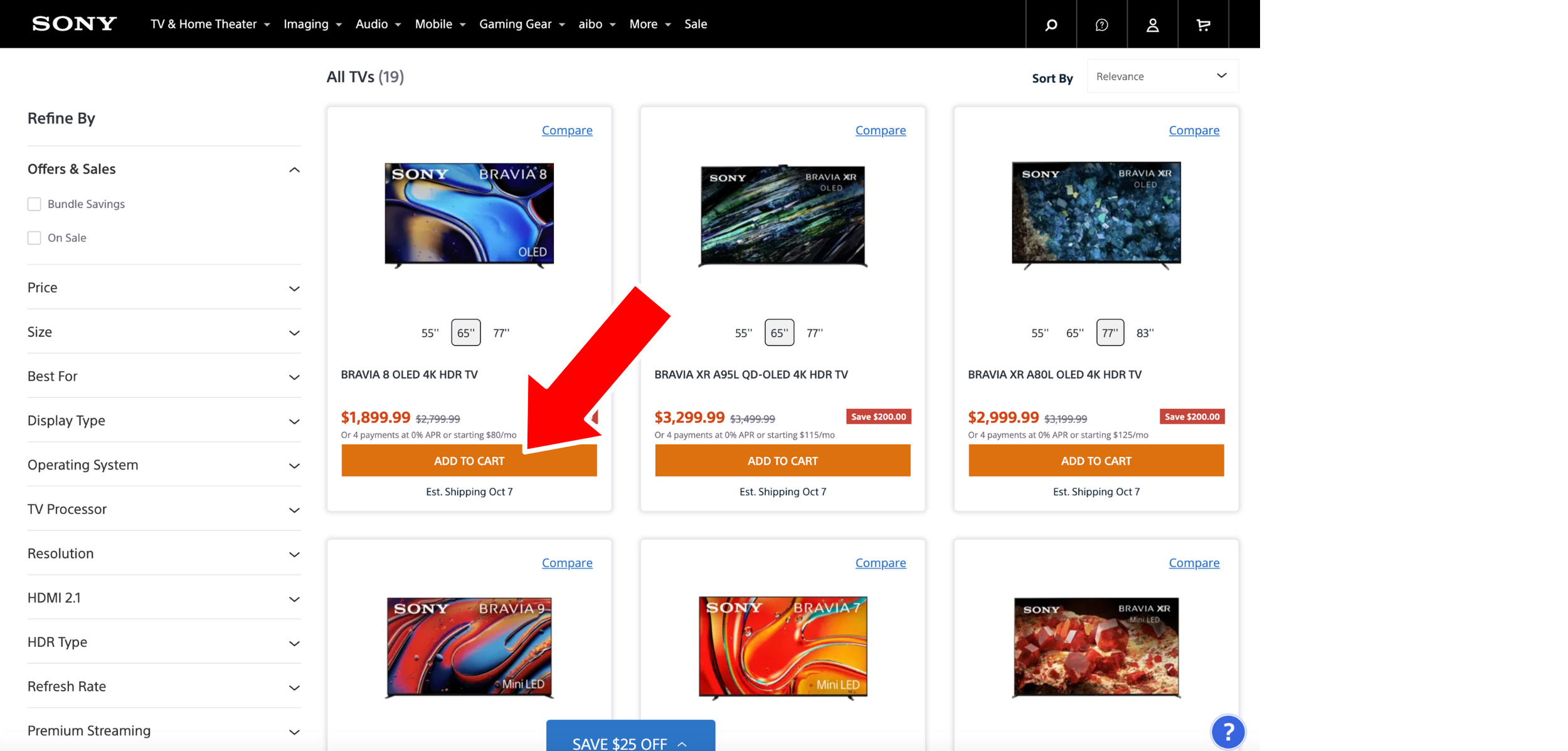Image resolution: width=1568 pixels, height=751 pixels.
Task: Select 77'' size for BRAVIA 8 OLED
Action: 501,333
